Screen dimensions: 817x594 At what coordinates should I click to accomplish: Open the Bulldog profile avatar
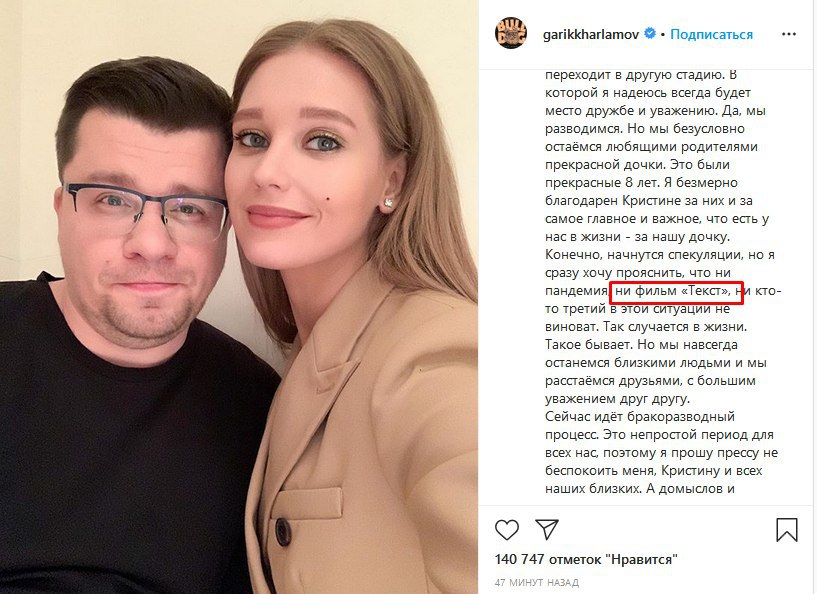pos(511,33)
